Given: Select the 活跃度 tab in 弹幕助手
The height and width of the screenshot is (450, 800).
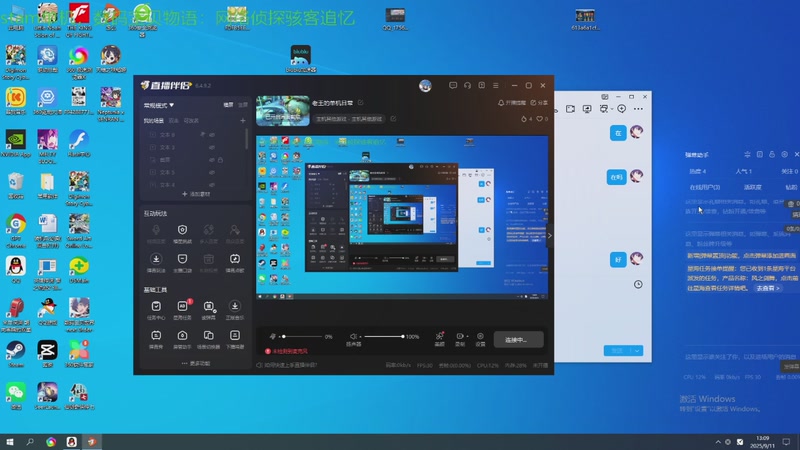Looking at the screenshot, I should tap(753, 187).
